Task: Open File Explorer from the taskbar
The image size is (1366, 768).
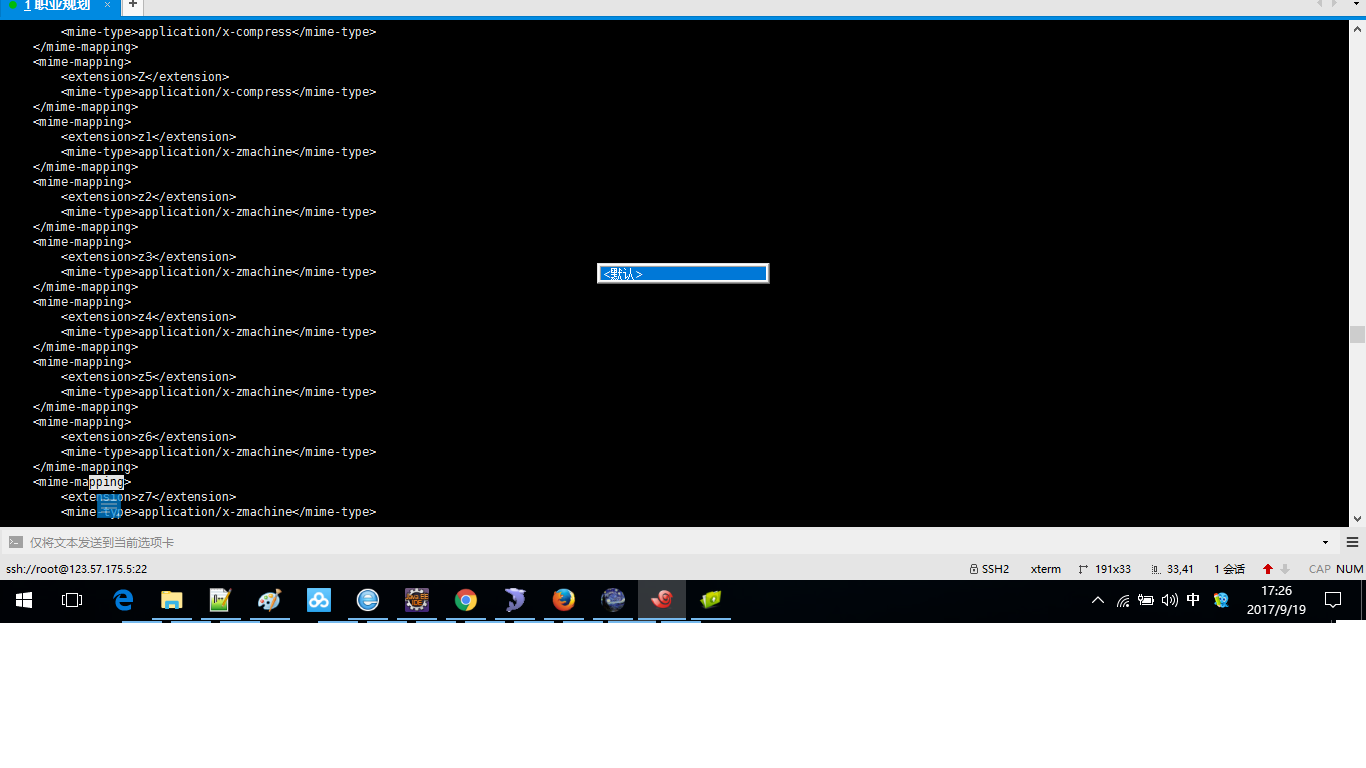Action: (x=172, y=600)
